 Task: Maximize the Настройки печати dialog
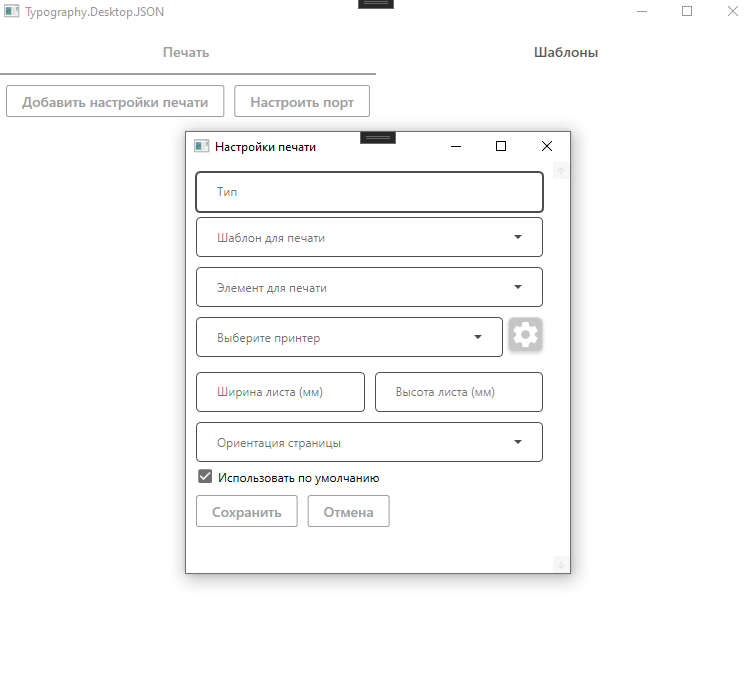(x=501, y=146)
